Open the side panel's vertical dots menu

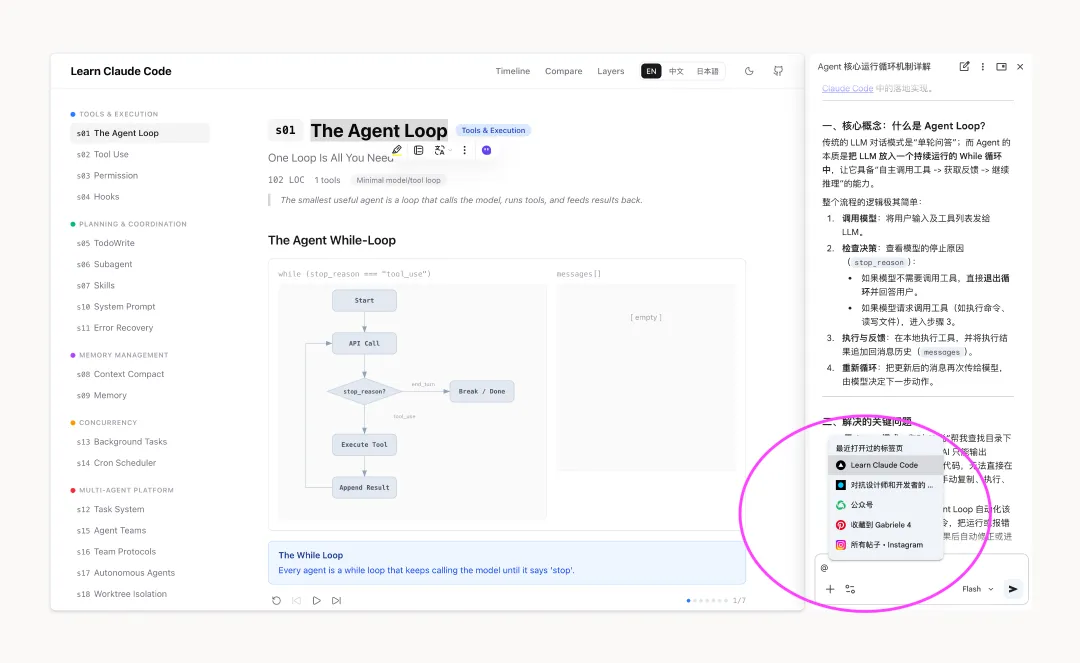coord(983,67)
